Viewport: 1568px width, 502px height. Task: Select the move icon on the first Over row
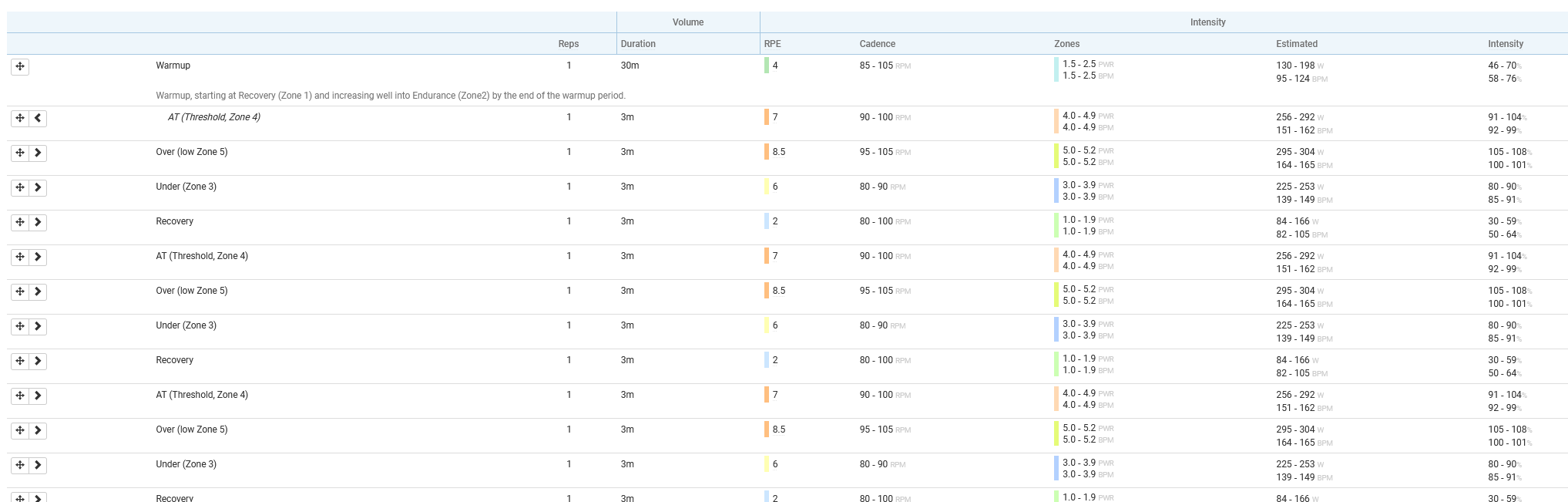20,153
